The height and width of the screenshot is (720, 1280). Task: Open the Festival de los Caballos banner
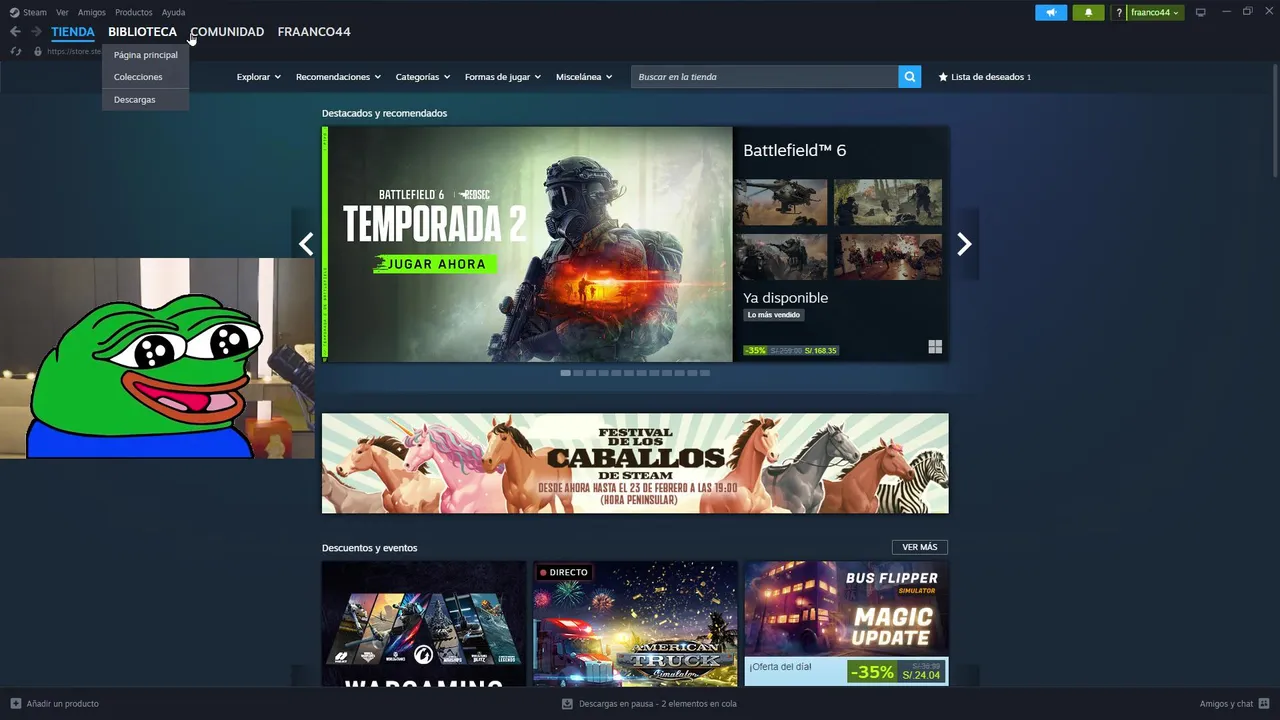(x=635, y=463)
